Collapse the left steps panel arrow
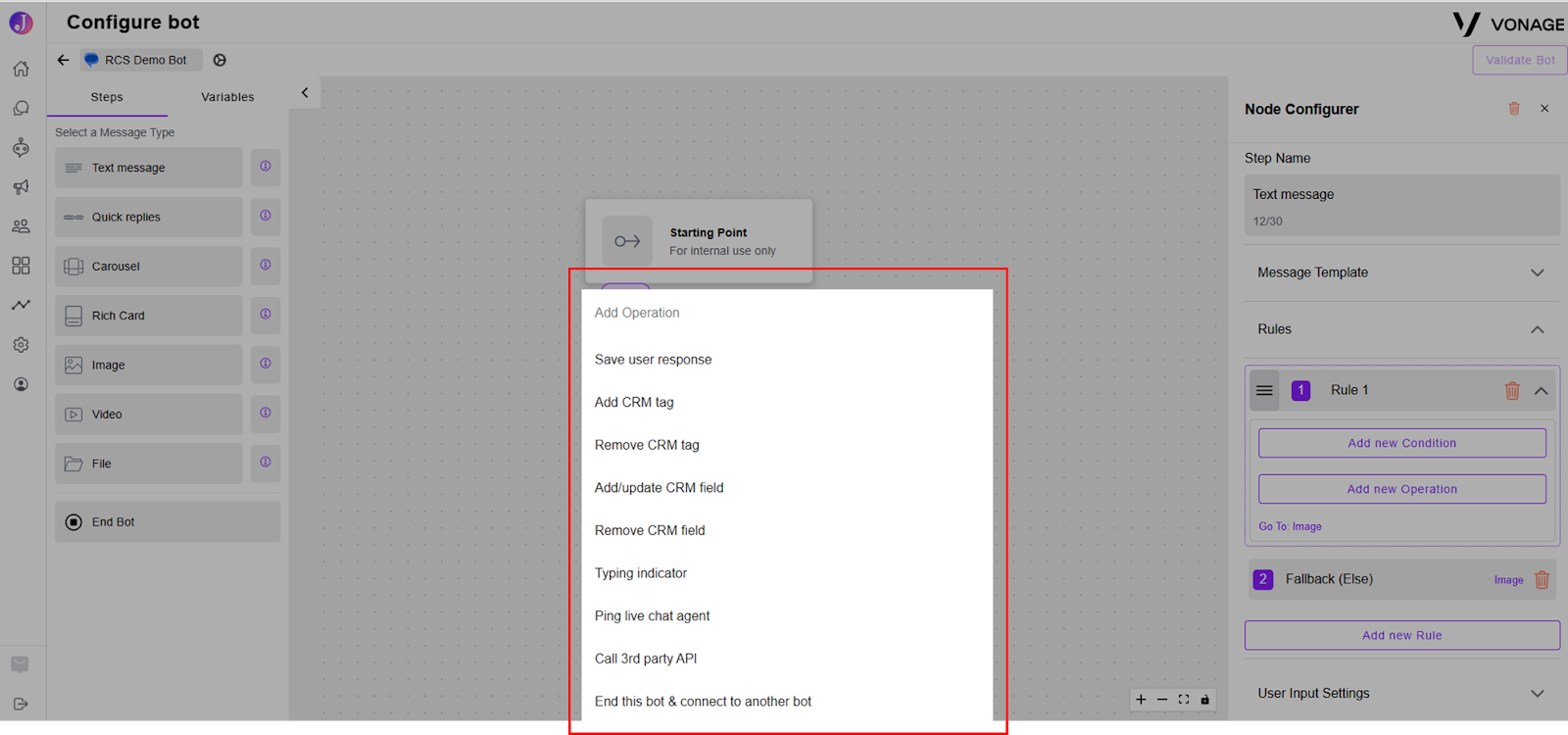 coord(305,93)
